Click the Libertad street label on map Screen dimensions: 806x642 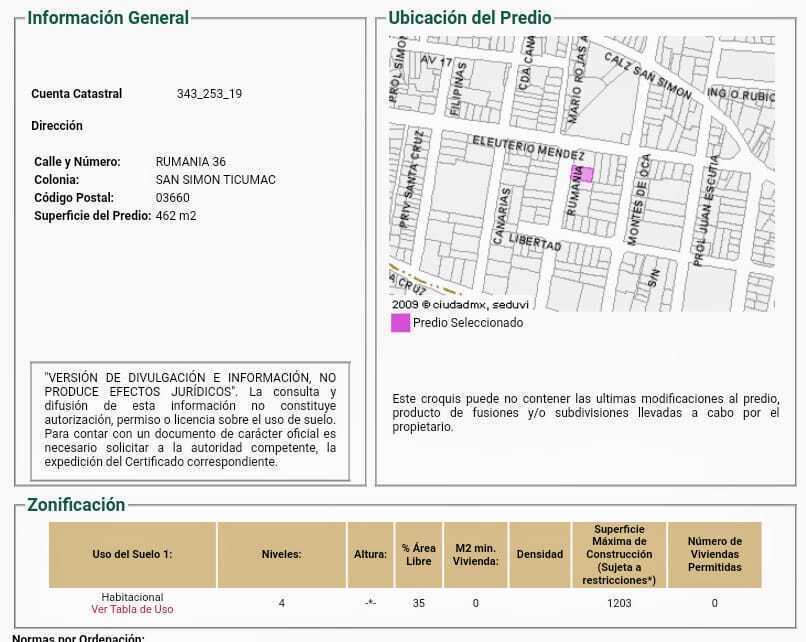pos(535,242)
